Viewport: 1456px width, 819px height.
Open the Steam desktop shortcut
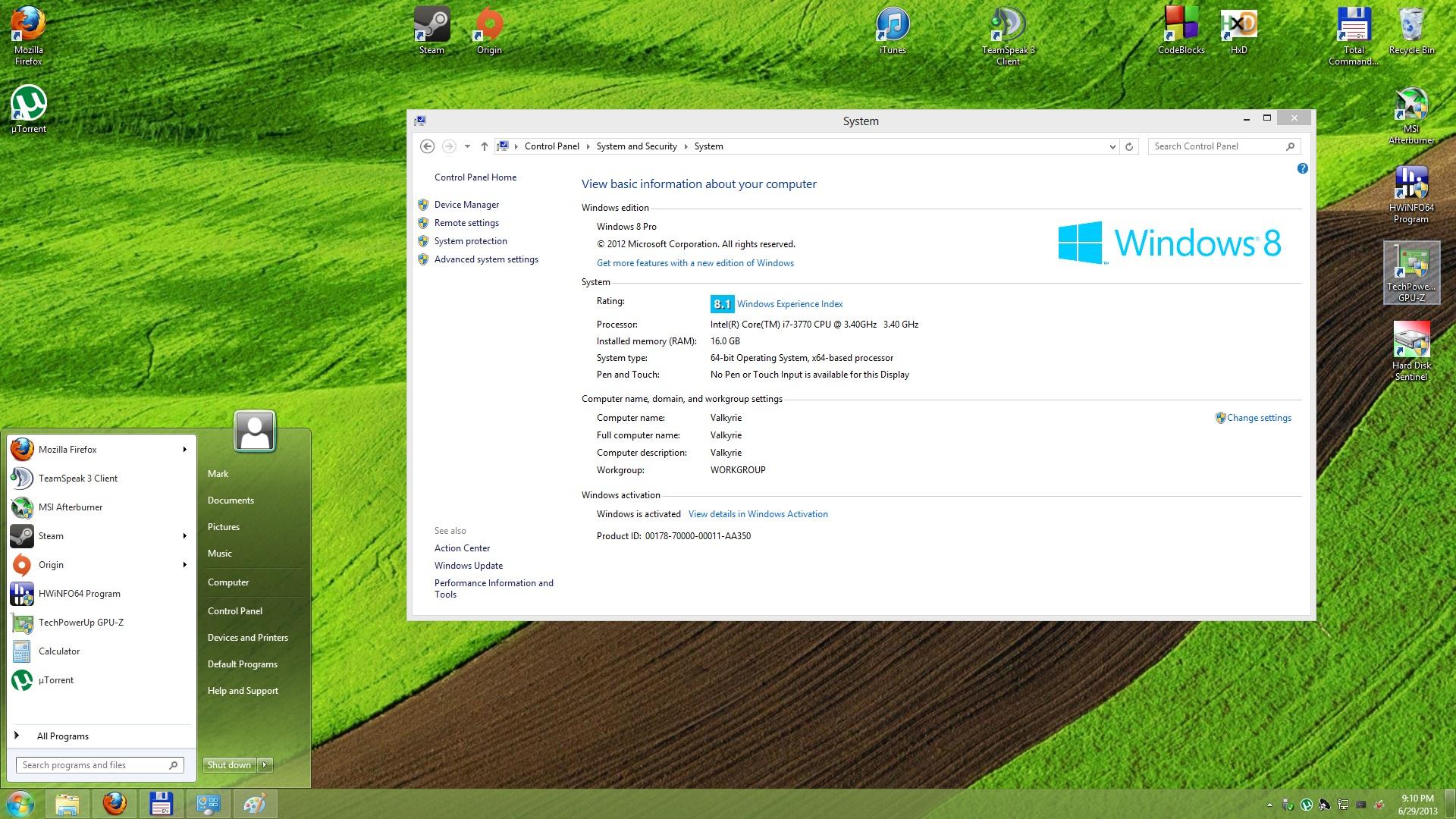tap(431, 31)
